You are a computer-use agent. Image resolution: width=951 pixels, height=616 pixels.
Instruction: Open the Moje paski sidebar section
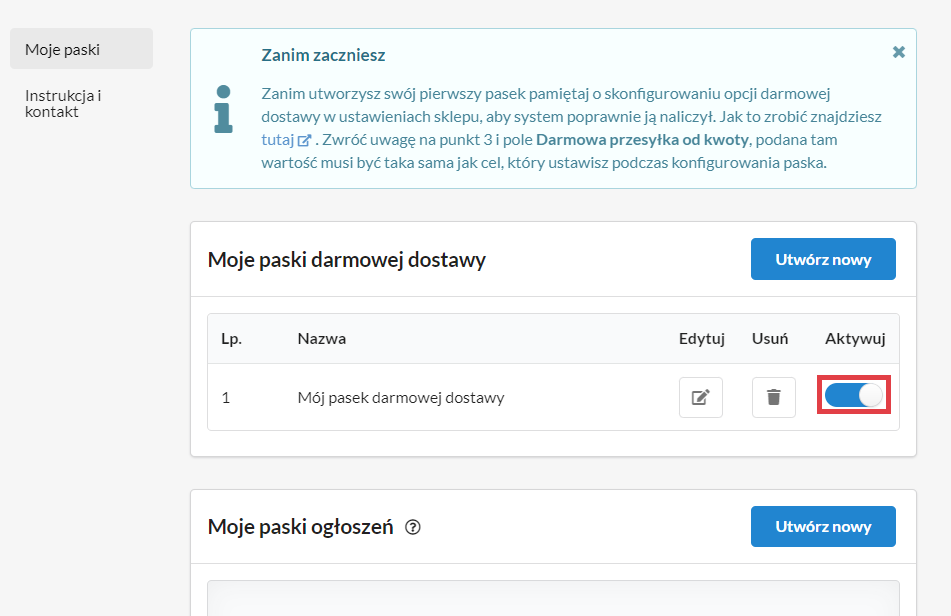tap(81, 49)
